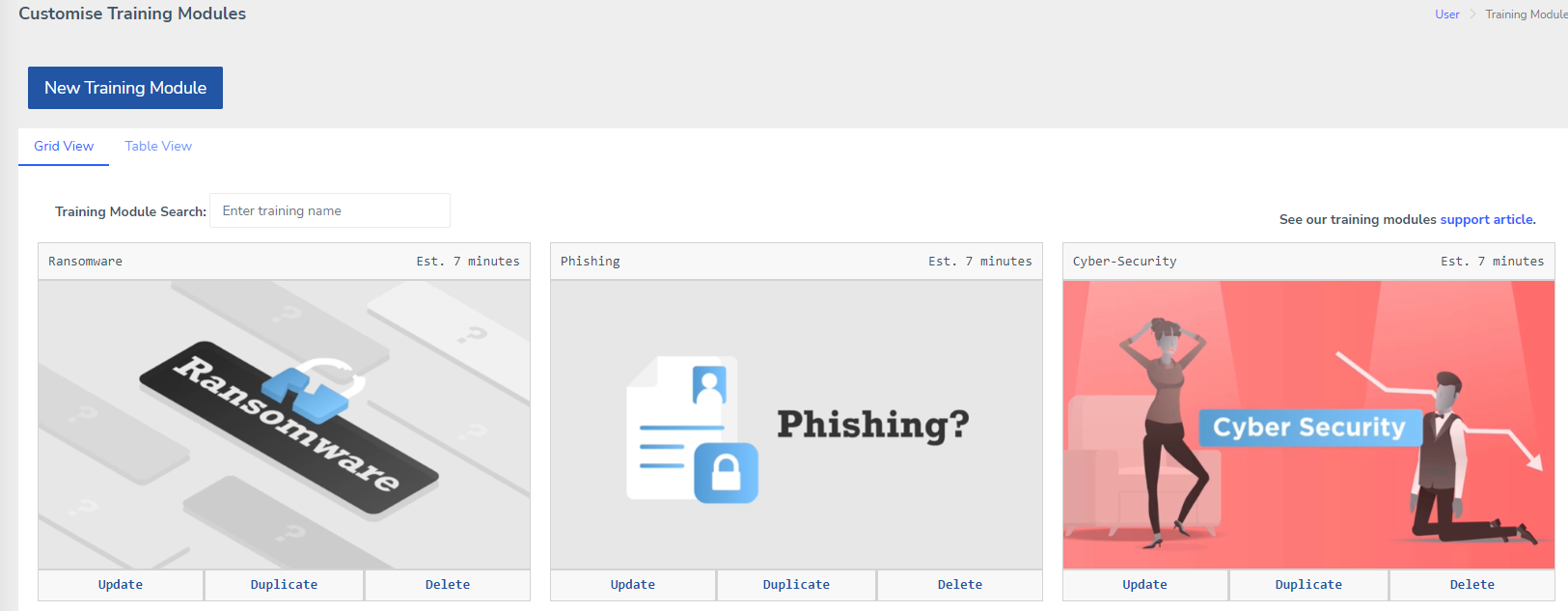The height and width of the screenshot is (611, 1568).
Task: Click the Phishing card title text
Action: 591,262
